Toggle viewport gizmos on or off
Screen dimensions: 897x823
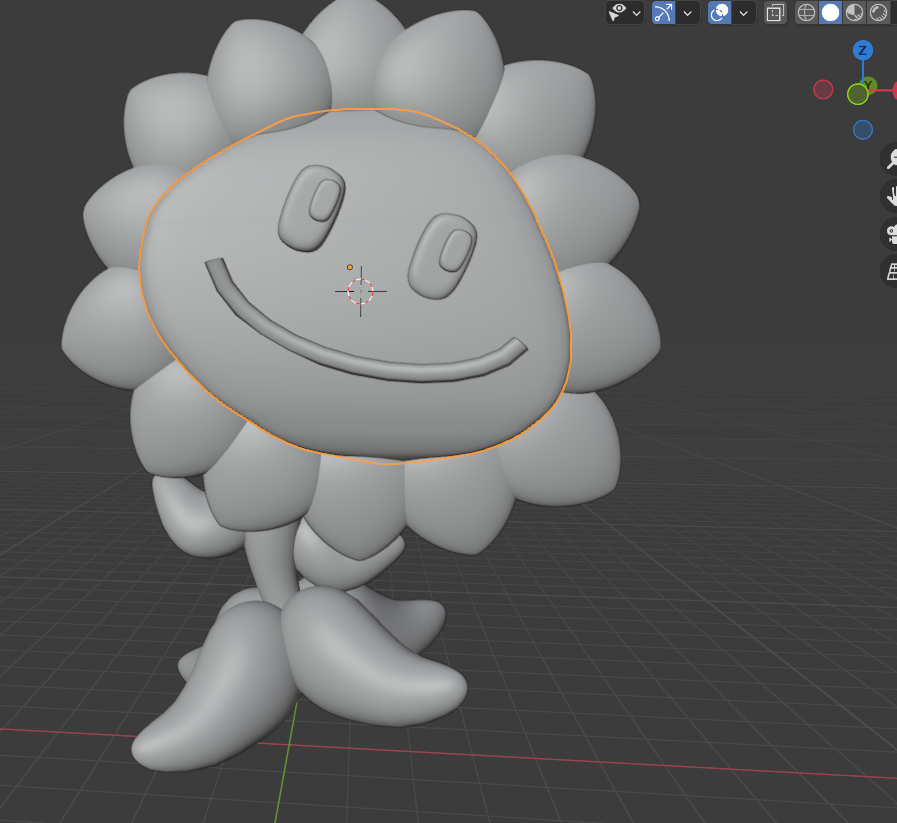[x=664, y=13]
